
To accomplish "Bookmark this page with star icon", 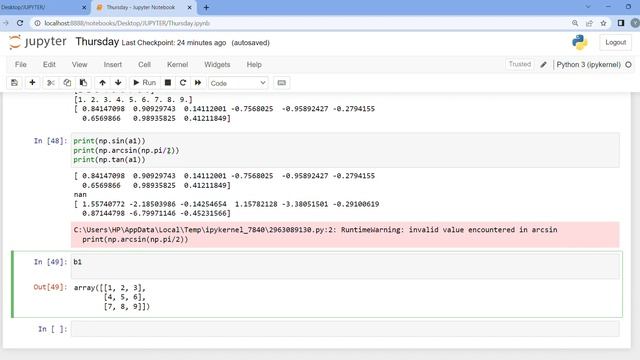I will [x=603, y=23].
